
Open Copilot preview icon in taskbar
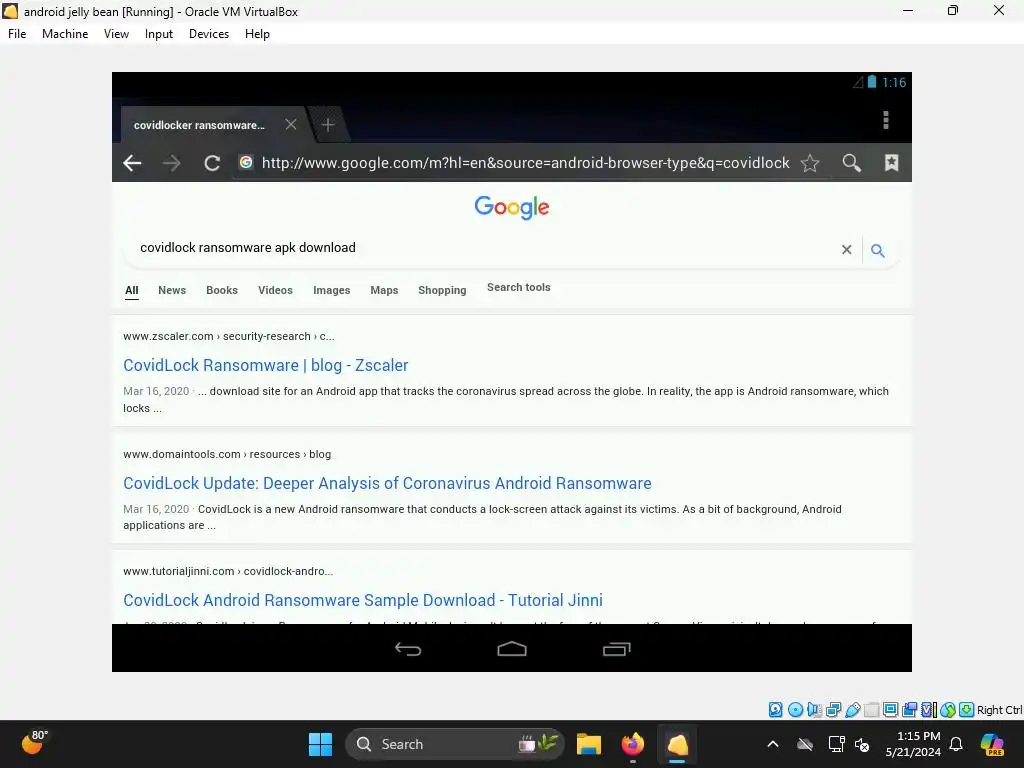point(992,744)
